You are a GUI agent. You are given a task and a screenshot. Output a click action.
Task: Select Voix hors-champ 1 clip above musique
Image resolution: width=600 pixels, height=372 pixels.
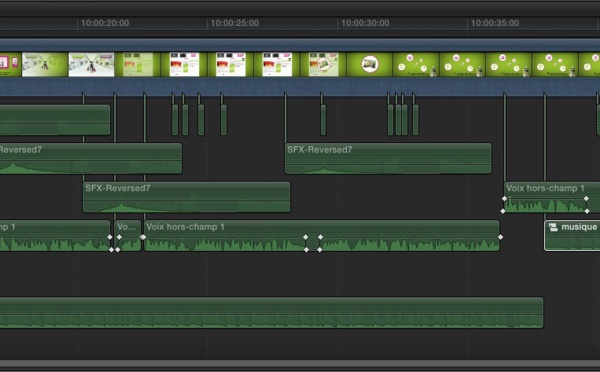552,197
